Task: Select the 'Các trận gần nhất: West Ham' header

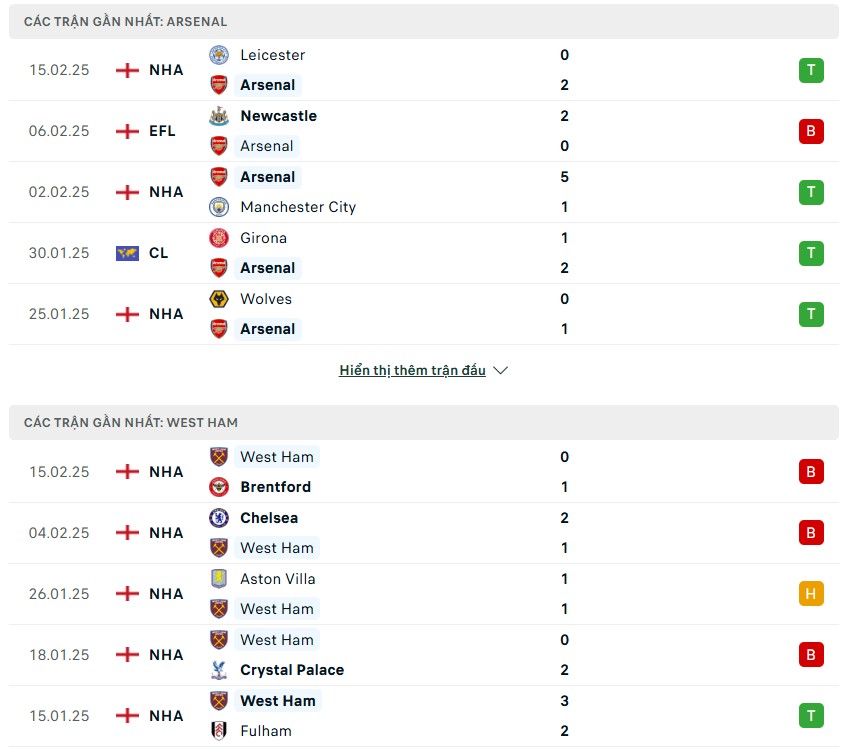Action: point(131,423)
